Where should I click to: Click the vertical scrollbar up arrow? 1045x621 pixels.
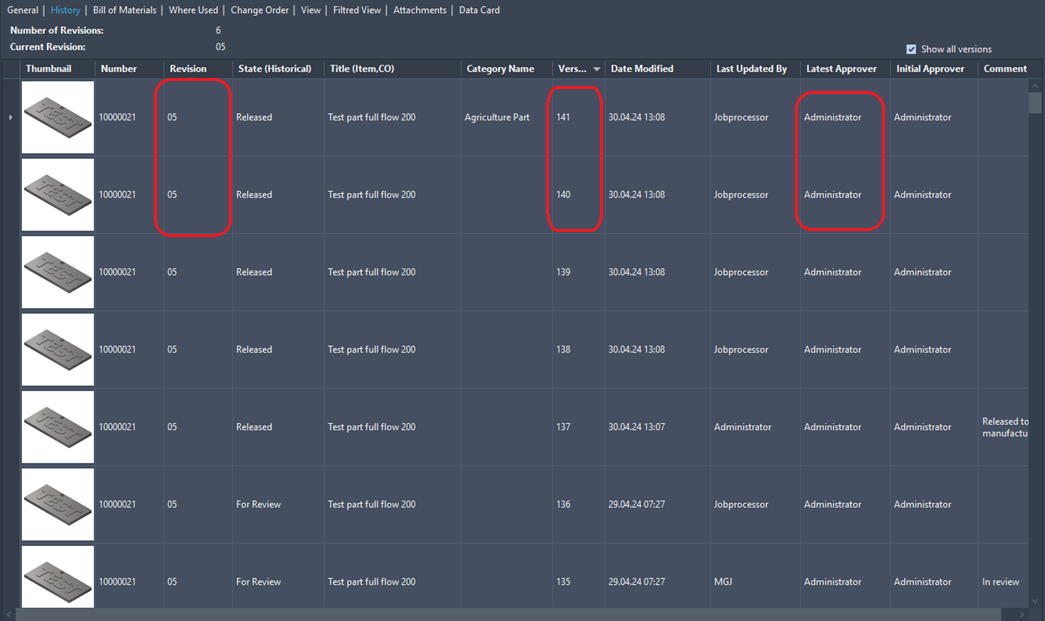(1037, 84)
